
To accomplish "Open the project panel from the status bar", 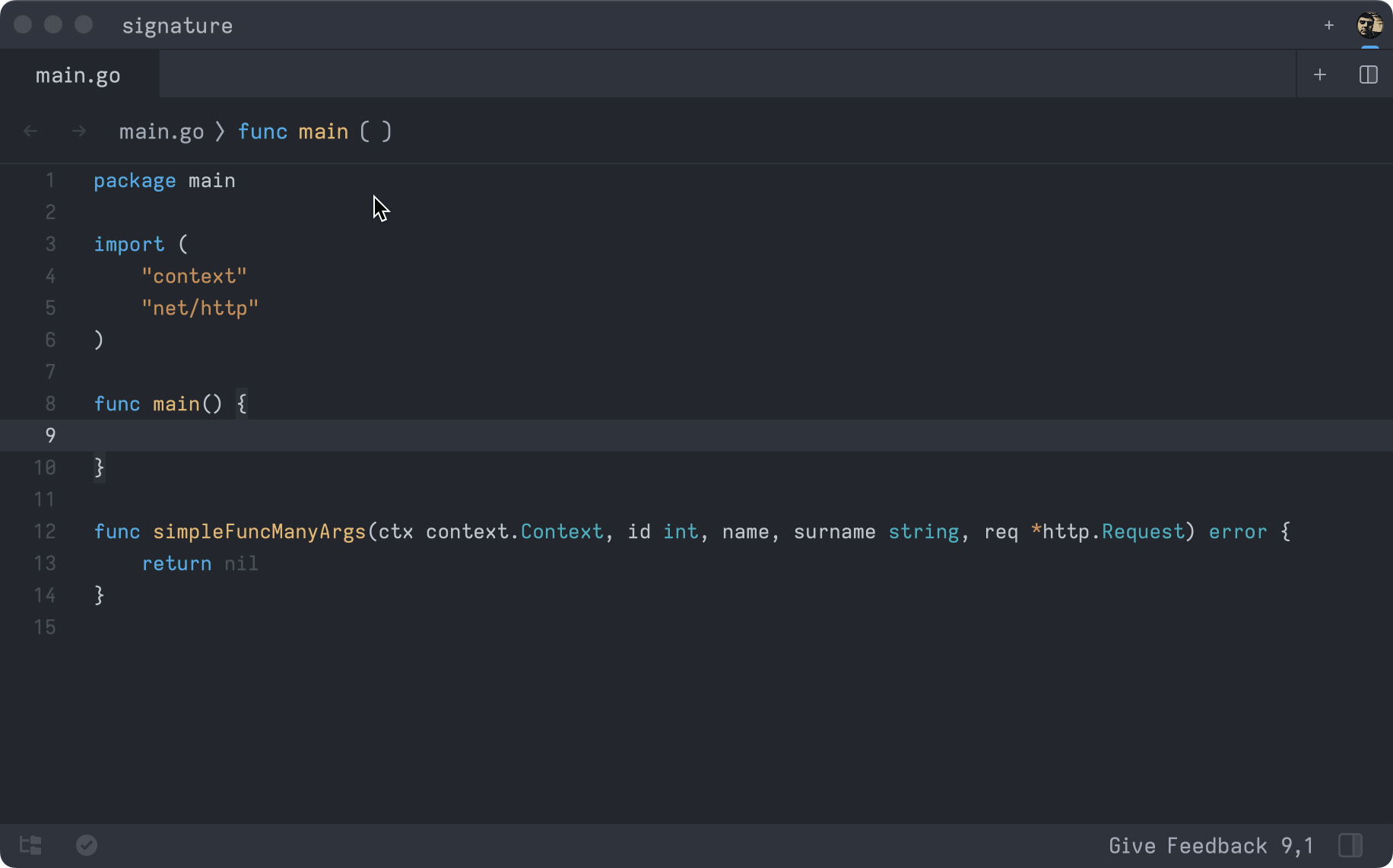I will 30,845.
